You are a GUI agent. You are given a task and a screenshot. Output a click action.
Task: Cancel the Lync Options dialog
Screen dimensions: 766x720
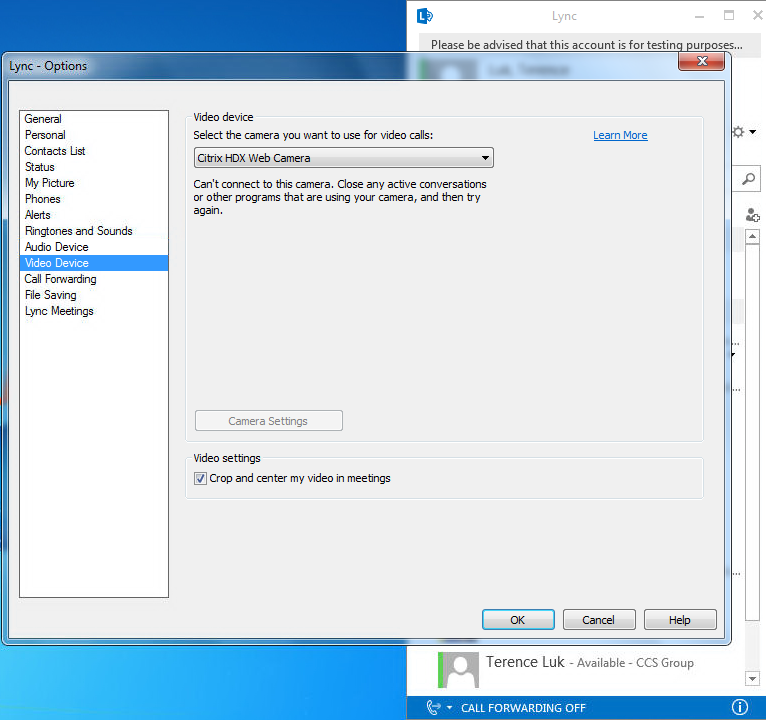(x=599, y=619)
